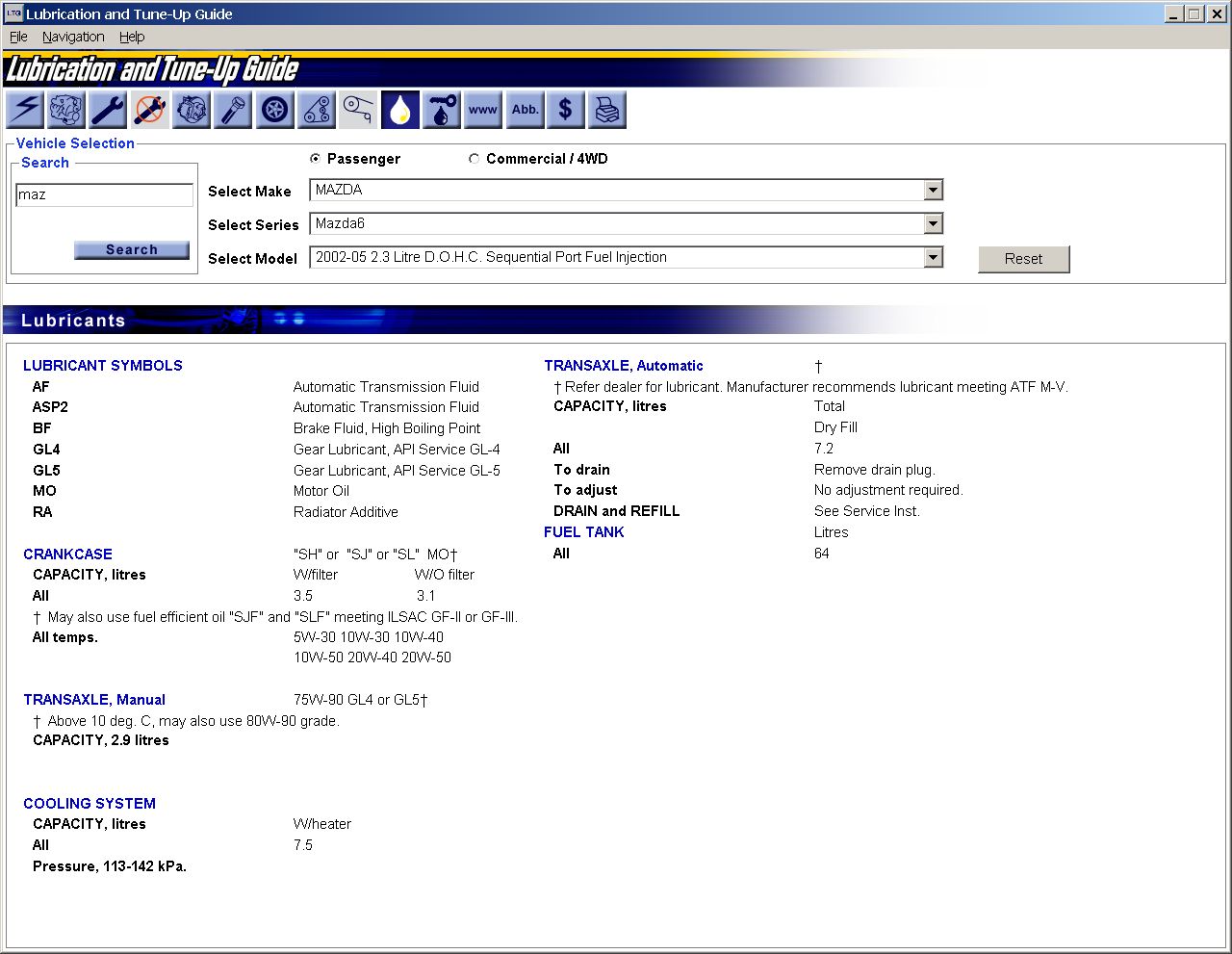Click the See Service Inst. text
1232x954 pixels.
tap(867, 511)
